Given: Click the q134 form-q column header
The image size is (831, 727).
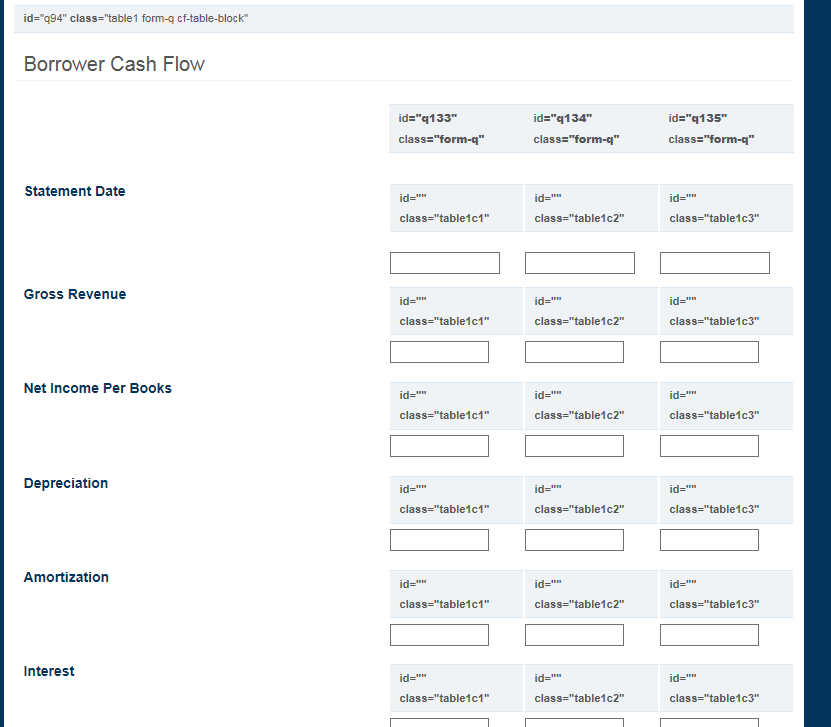Looking at the screenshot, I should [x=591, y=129].
